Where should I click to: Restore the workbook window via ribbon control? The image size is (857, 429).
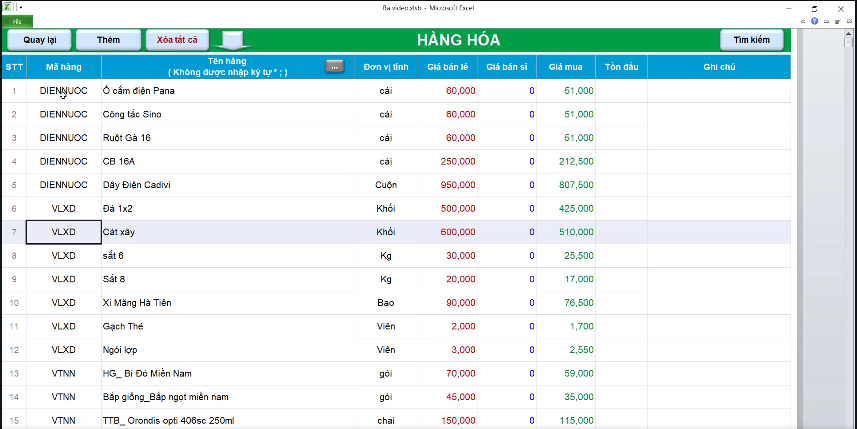tap(838, 22)
